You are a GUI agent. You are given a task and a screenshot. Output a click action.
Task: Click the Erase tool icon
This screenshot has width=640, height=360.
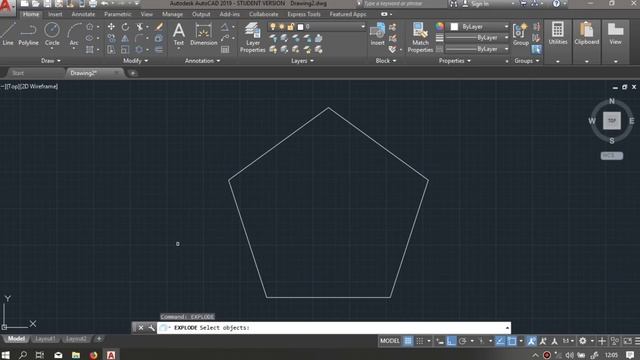coord(159,27)
